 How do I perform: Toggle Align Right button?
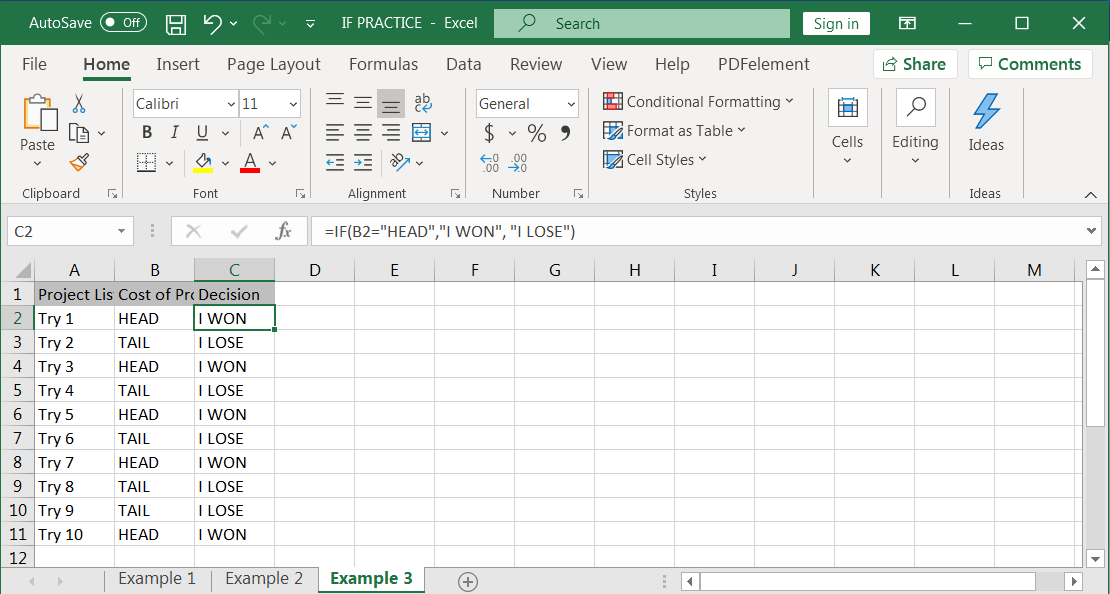[391, 132]
